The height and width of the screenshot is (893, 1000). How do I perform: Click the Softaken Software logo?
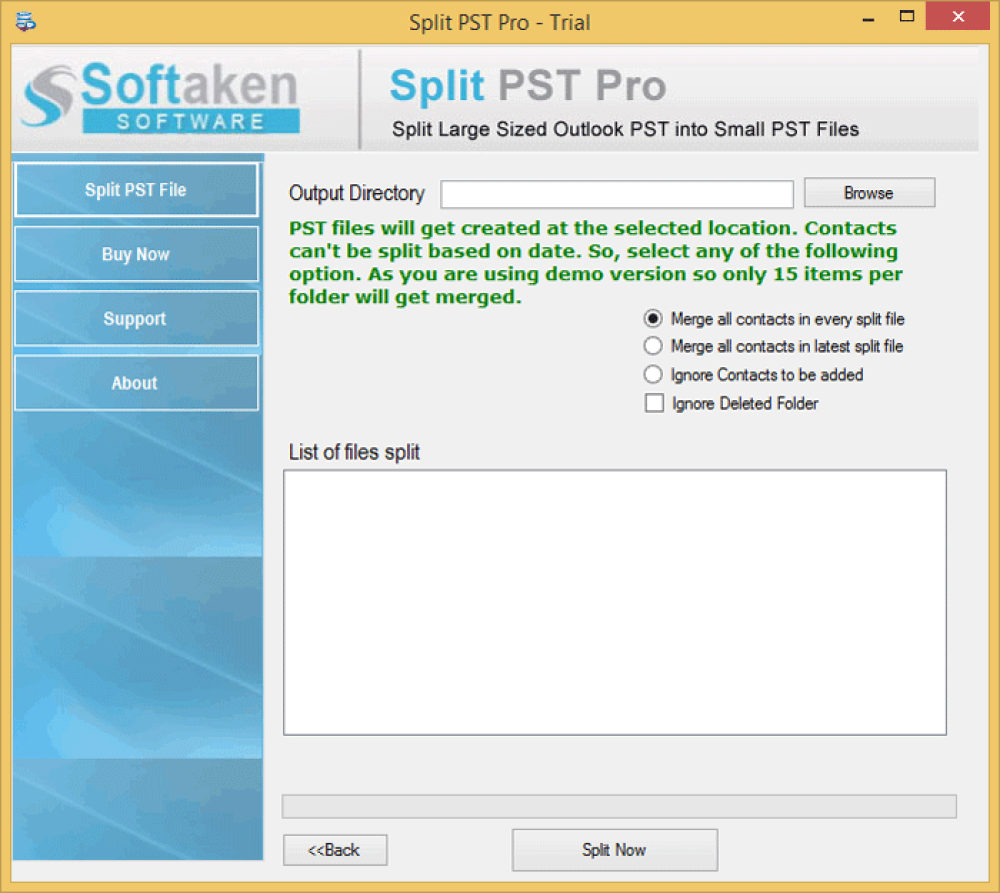coord(160,98)
